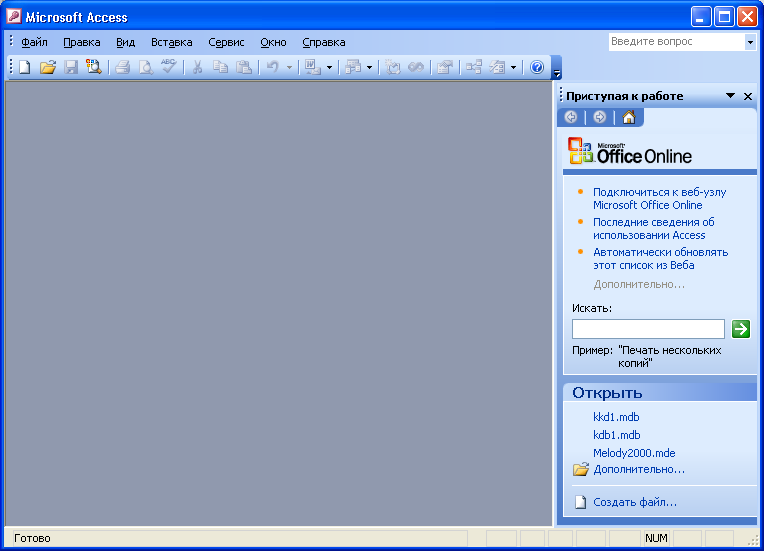
Task: Click Подключиться к веб-узлу Microsoft Office Online link
Action: click(x=659, y=198)
